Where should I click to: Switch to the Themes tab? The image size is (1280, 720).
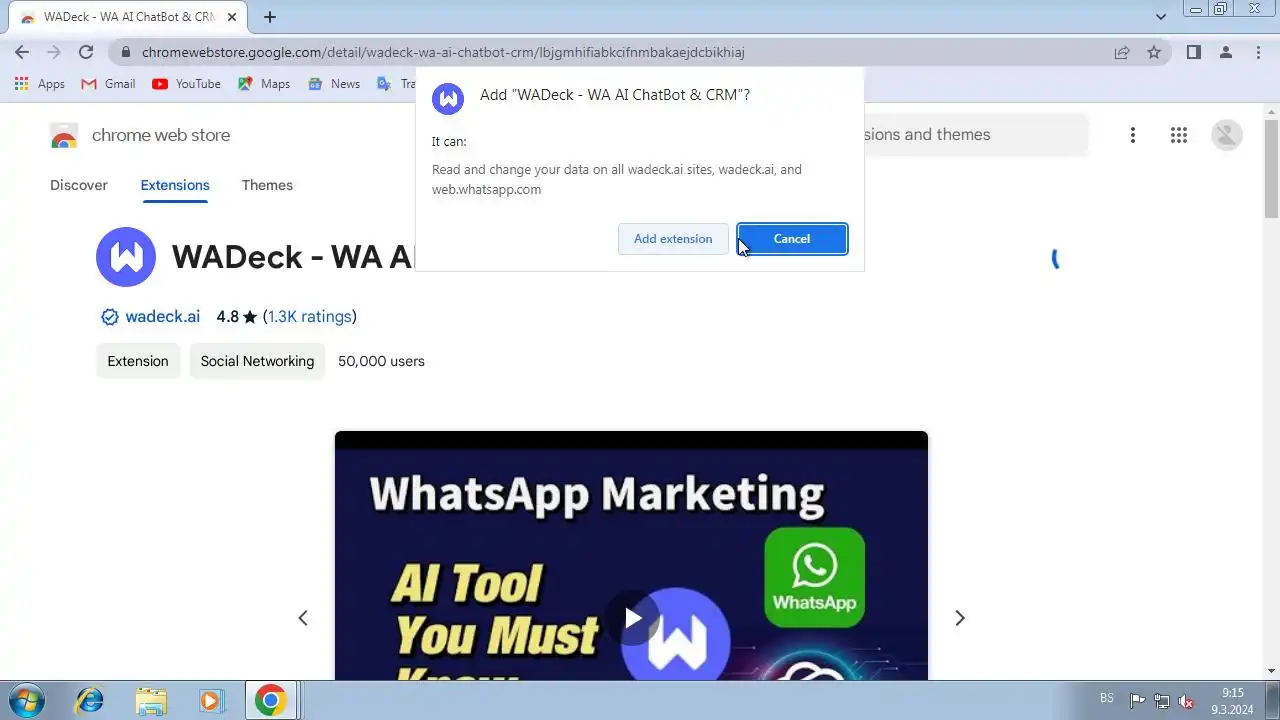click(x=267, y=185)
